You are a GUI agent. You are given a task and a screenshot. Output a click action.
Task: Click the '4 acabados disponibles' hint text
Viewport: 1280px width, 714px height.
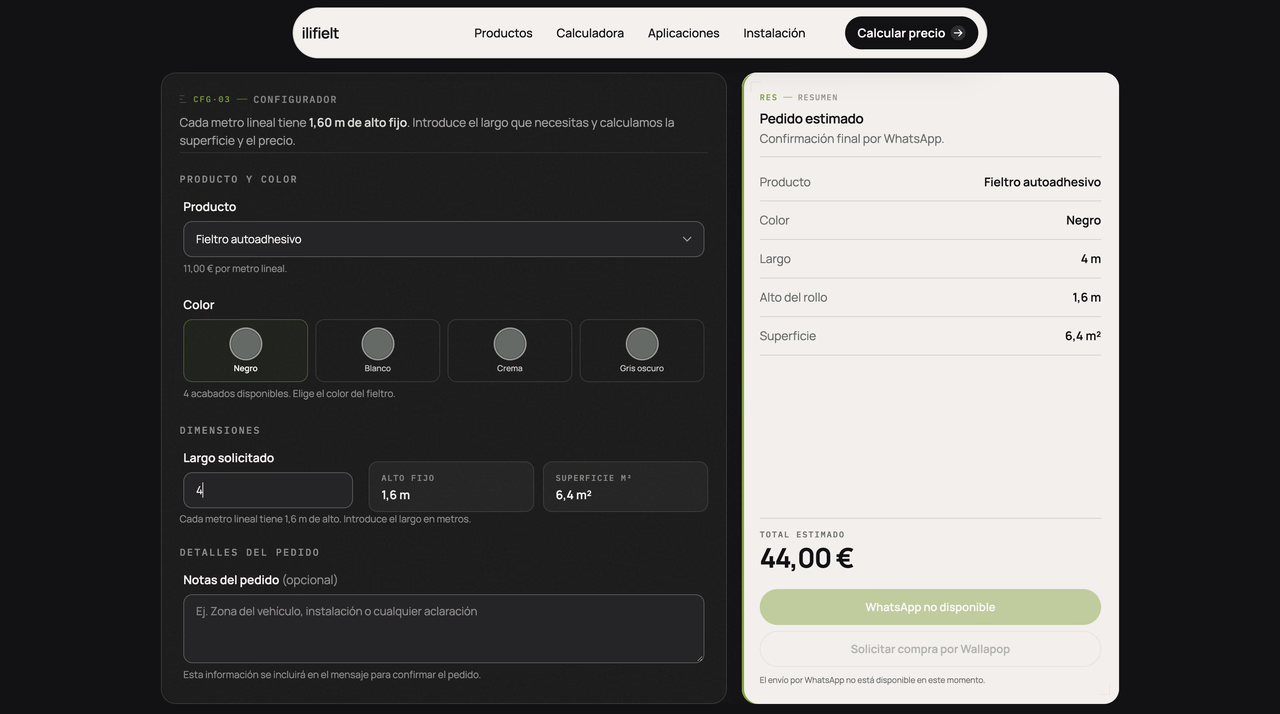289,394
